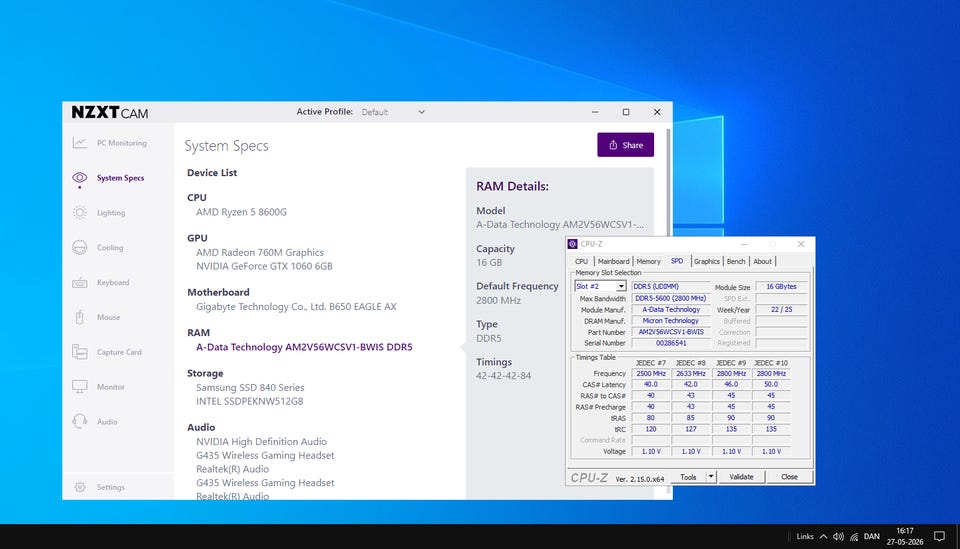The height and width of the screenshot is (549, 960).
Task: Click the DRAM Manuf. Micron Technology field
Action: (671, 321)
